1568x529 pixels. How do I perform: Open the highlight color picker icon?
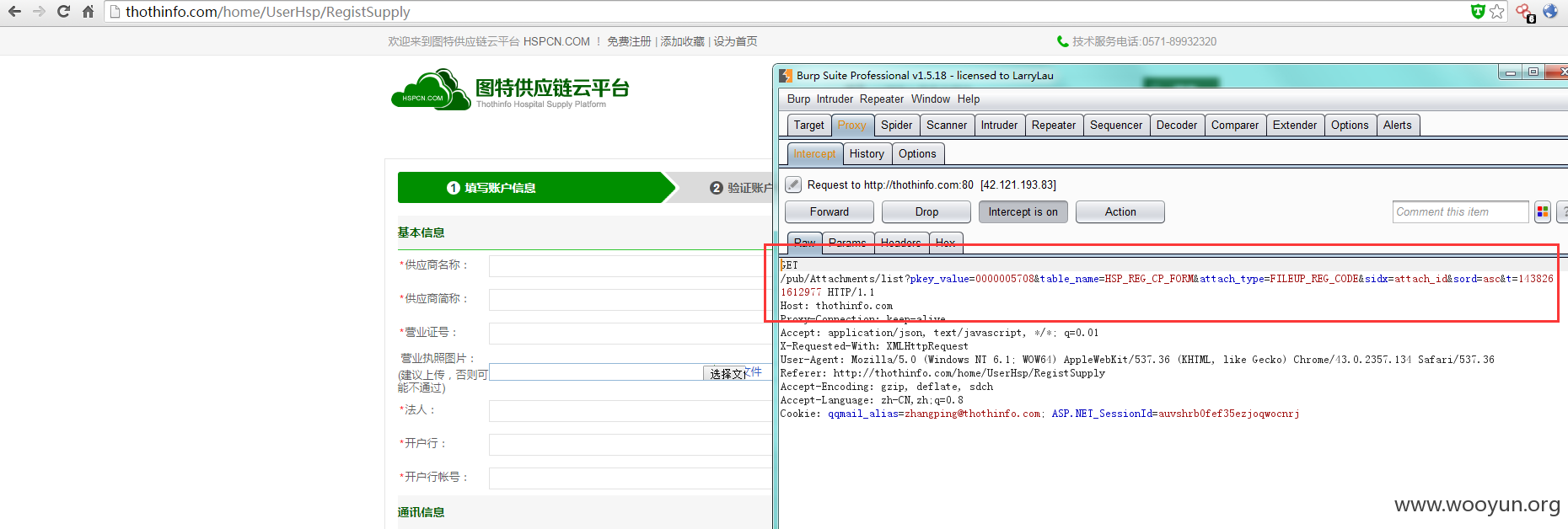click(x=1543, y=212)
